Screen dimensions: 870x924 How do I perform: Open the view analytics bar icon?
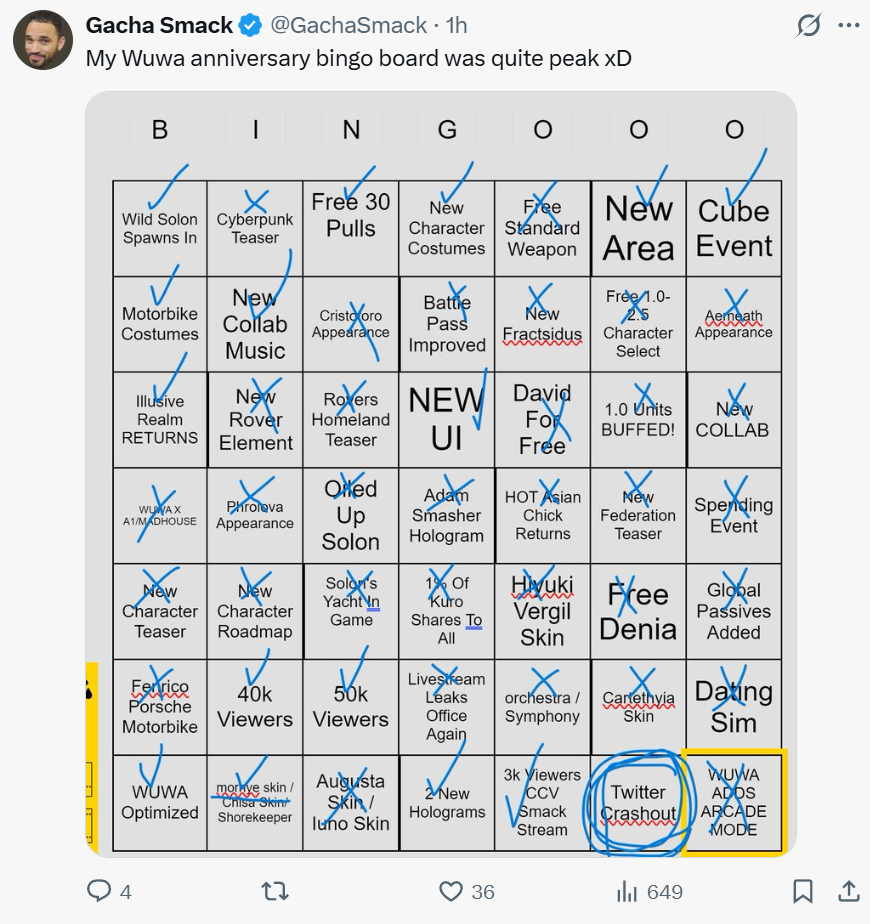point(627,892)
